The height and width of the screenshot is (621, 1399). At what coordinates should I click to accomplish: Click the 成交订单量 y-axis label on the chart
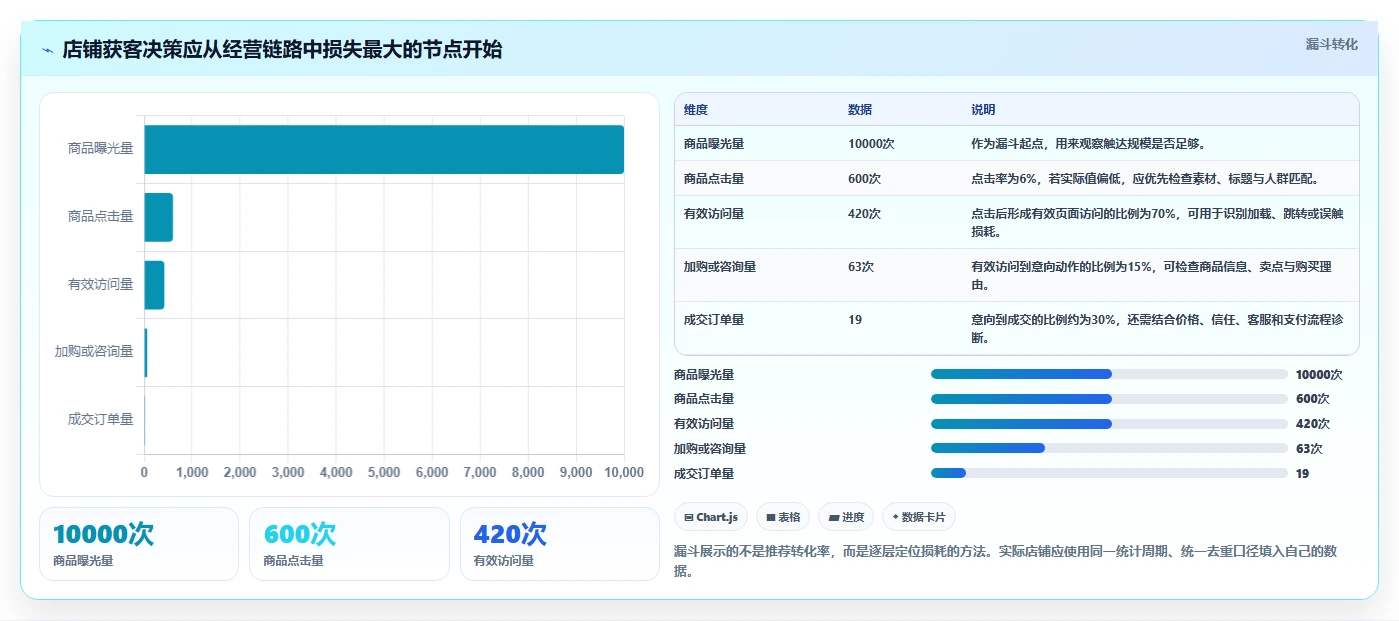(x=100, y=420)
